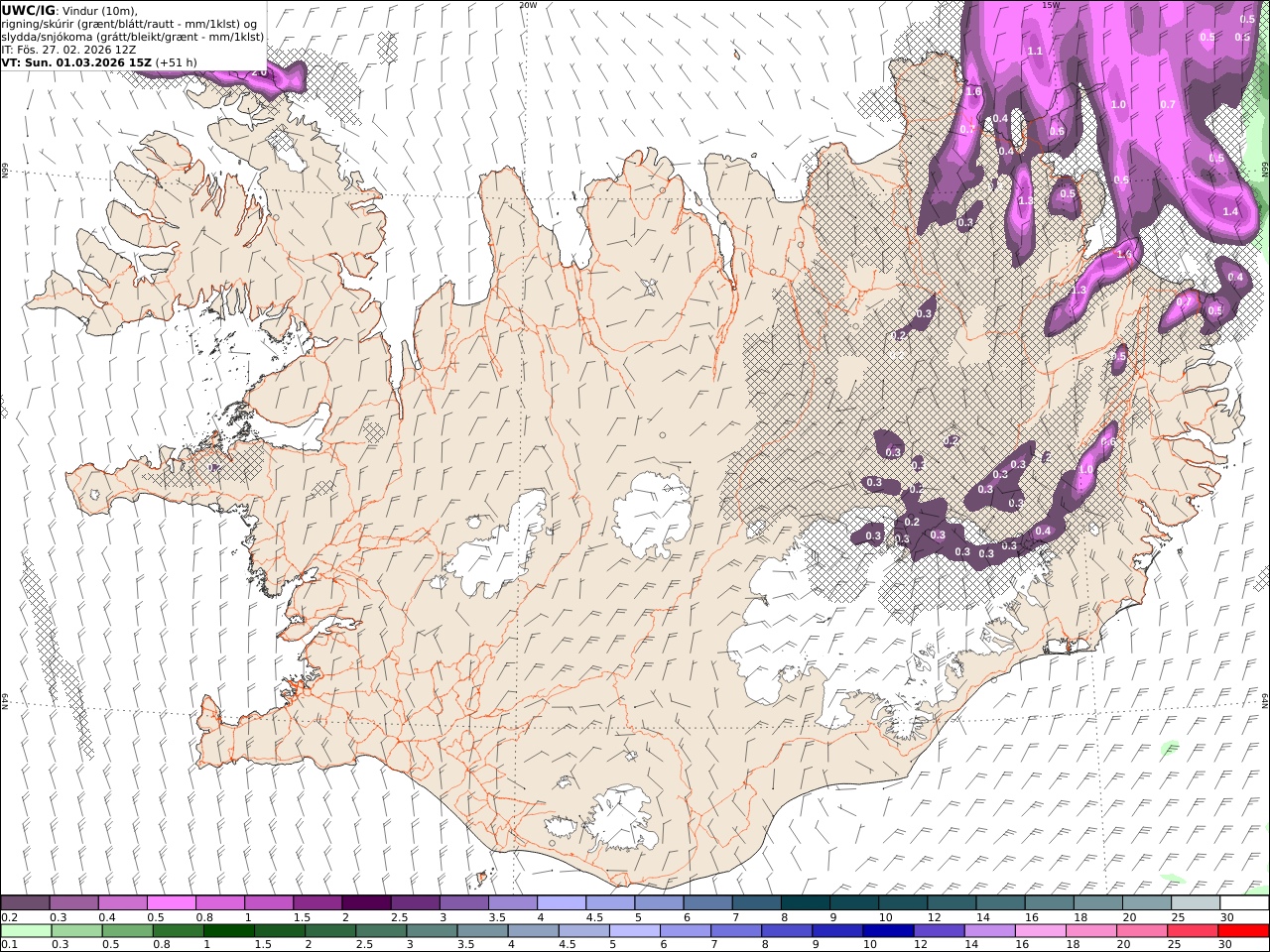Click the pale grey 25 swatch, upper legend row
The height and width of the screenshot is (952, 1270).
tap(1197, 902)
